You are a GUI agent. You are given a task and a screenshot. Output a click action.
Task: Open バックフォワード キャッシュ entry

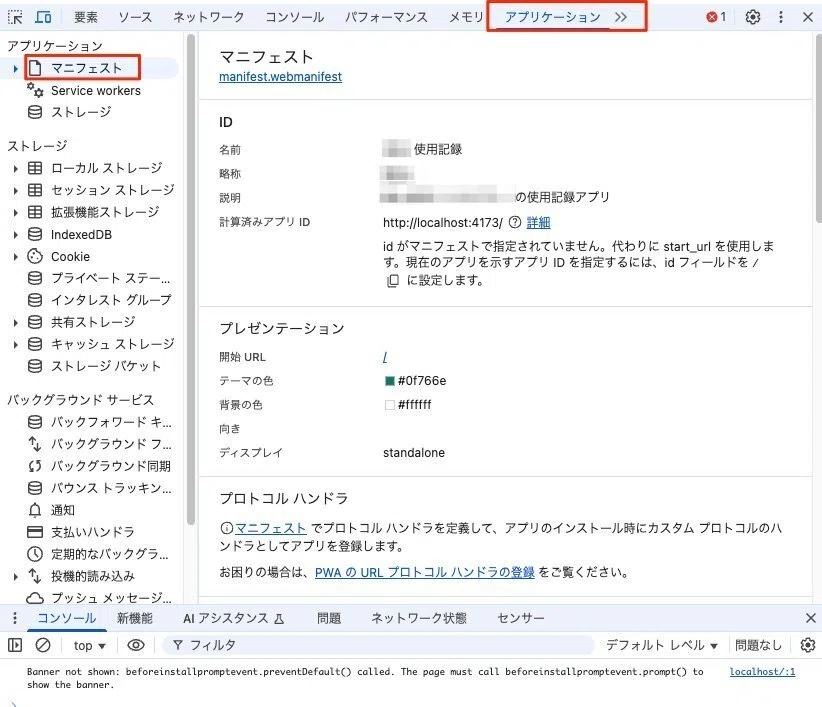pyautogui.click(x=99, y=422)
